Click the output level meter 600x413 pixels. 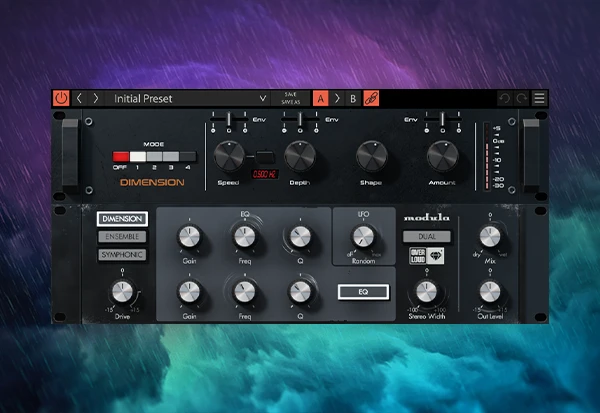point(487,156)
